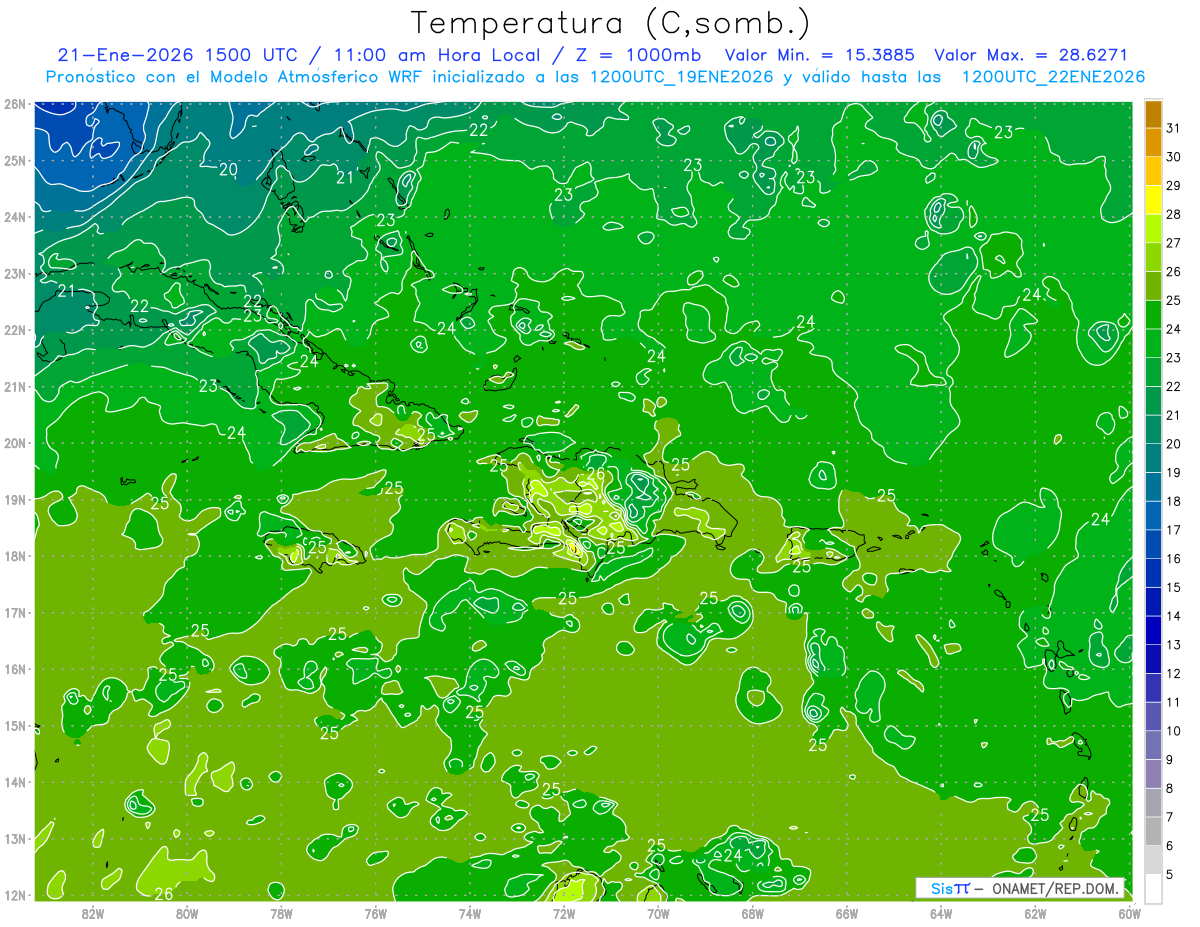Click the "25N" latitude label

pos(14,160)
